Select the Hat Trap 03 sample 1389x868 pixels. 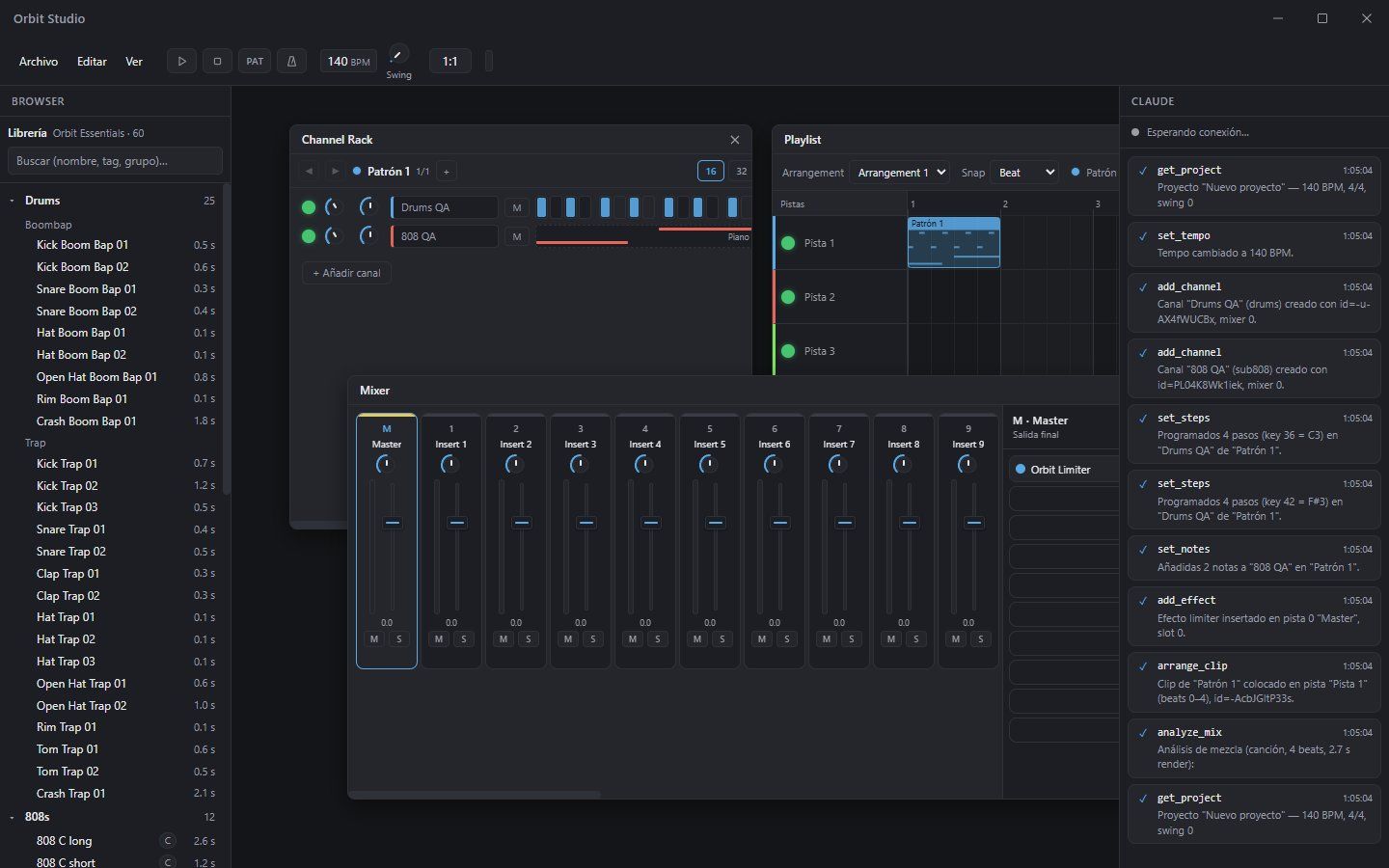112,662
